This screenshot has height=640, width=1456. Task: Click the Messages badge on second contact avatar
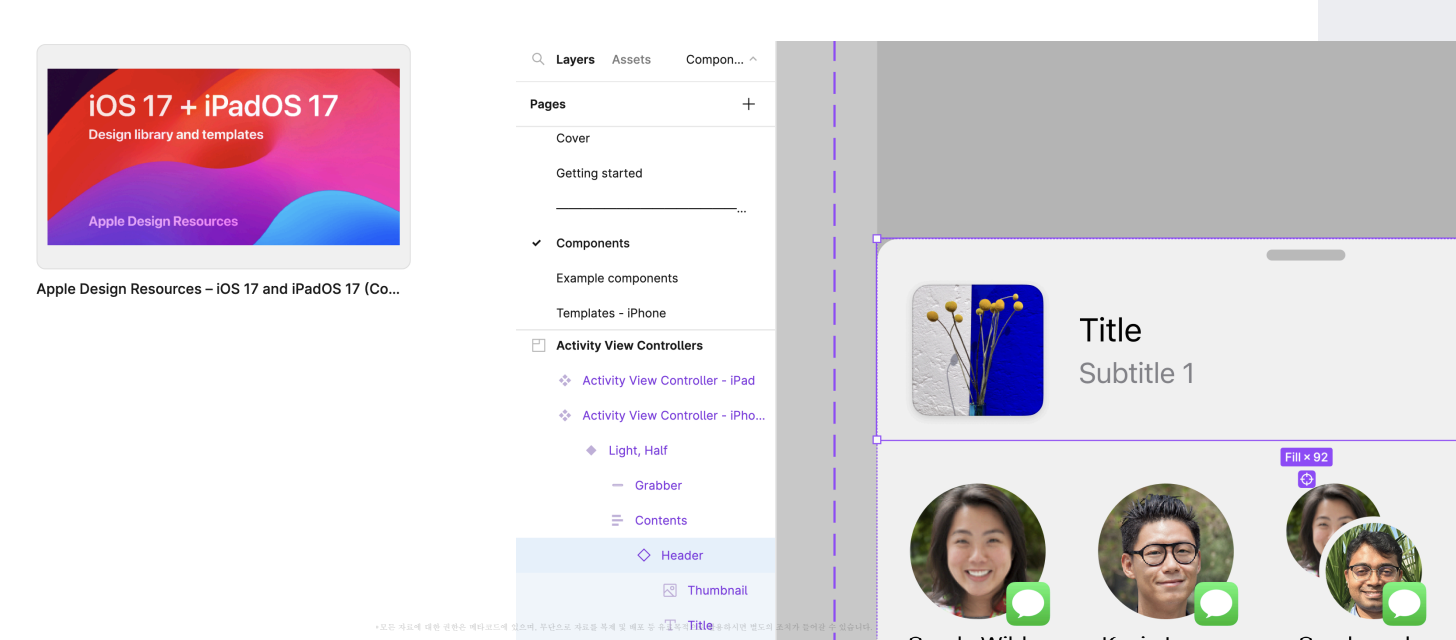point(1216,604)
